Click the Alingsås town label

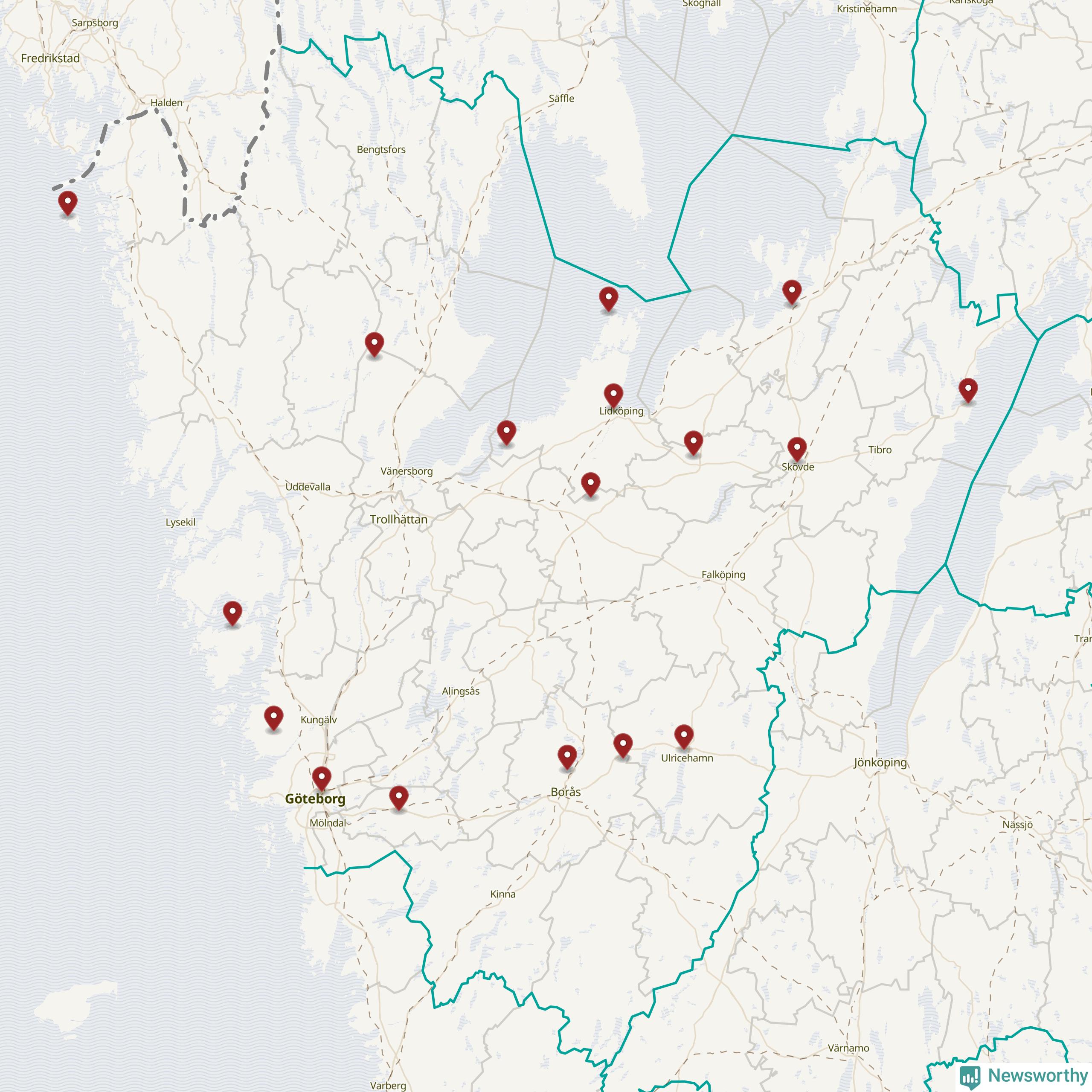click(461, 691)
